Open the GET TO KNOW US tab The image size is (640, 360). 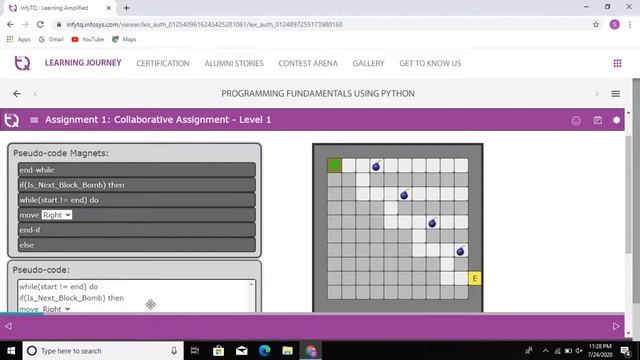pos(430,63)
